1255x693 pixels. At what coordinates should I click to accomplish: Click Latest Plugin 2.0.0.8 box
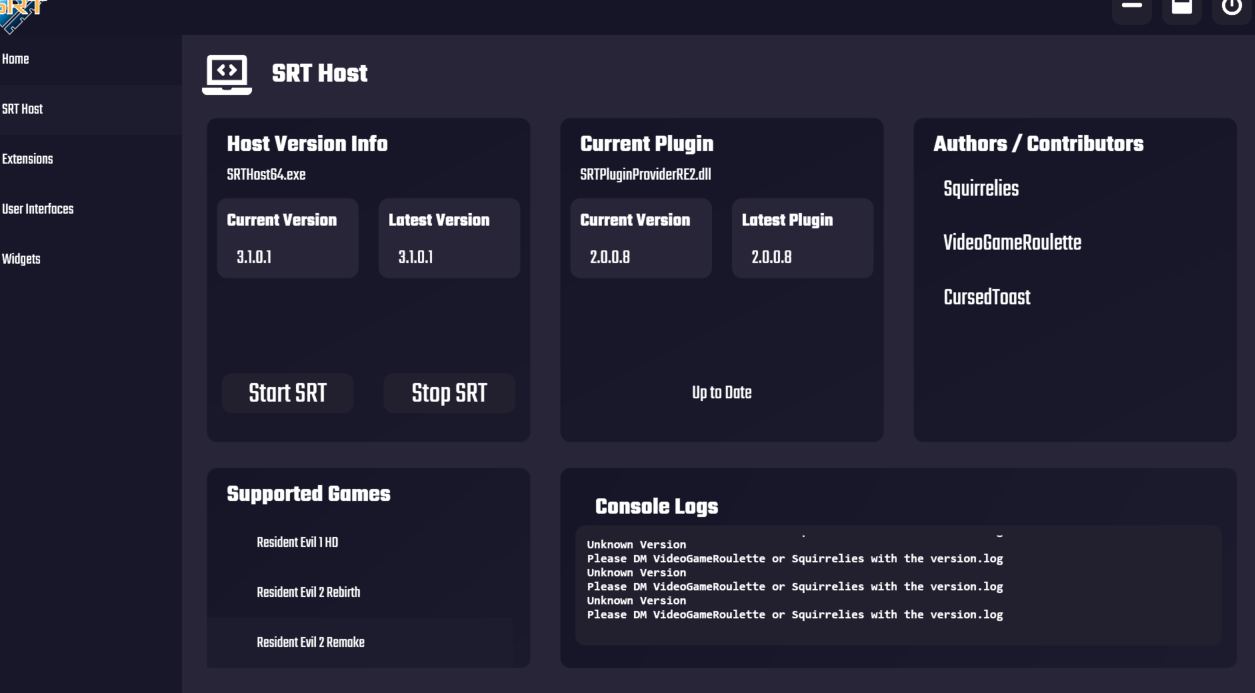coord(802,238)
